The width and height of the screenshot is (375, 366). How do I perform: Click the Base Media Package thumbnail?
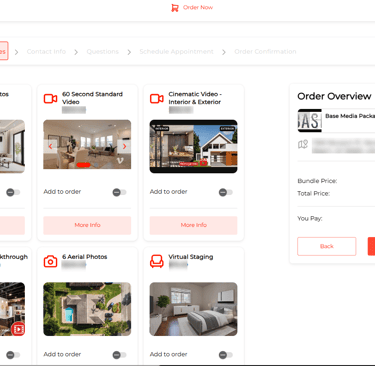pyautogui.click(x=310, y=120)
